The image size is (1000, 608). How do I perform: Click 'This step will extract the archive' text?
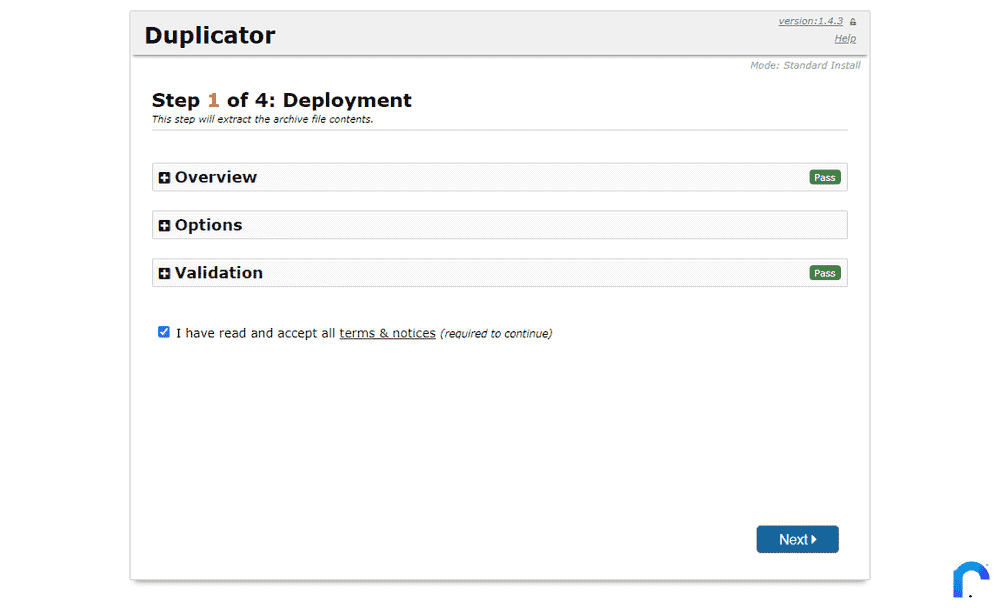pyautogui.click(x=262, y=119)
